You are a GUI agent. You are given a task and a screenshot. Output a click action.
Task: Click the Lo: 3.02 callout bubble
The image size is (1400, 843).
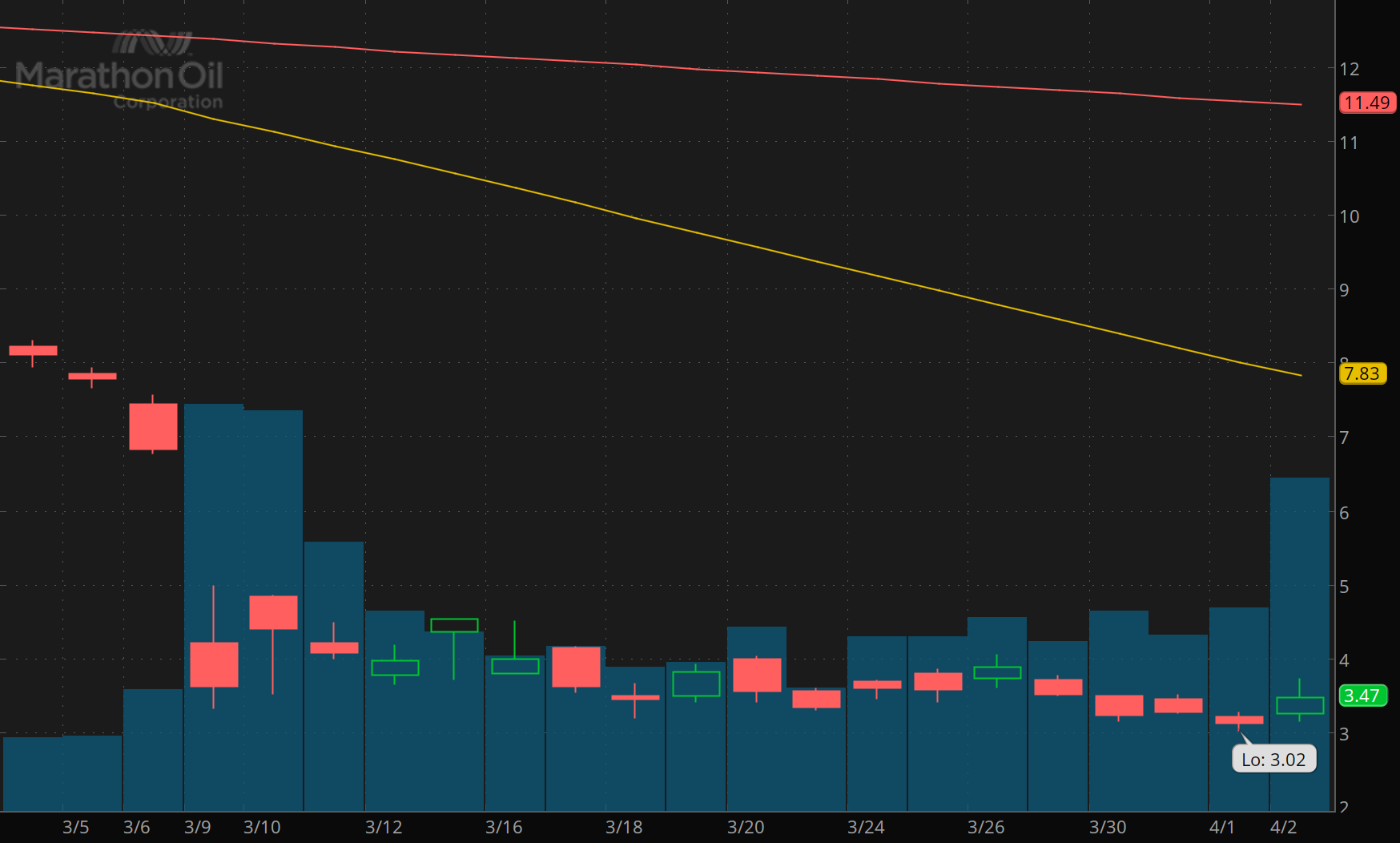[1273, 759]
